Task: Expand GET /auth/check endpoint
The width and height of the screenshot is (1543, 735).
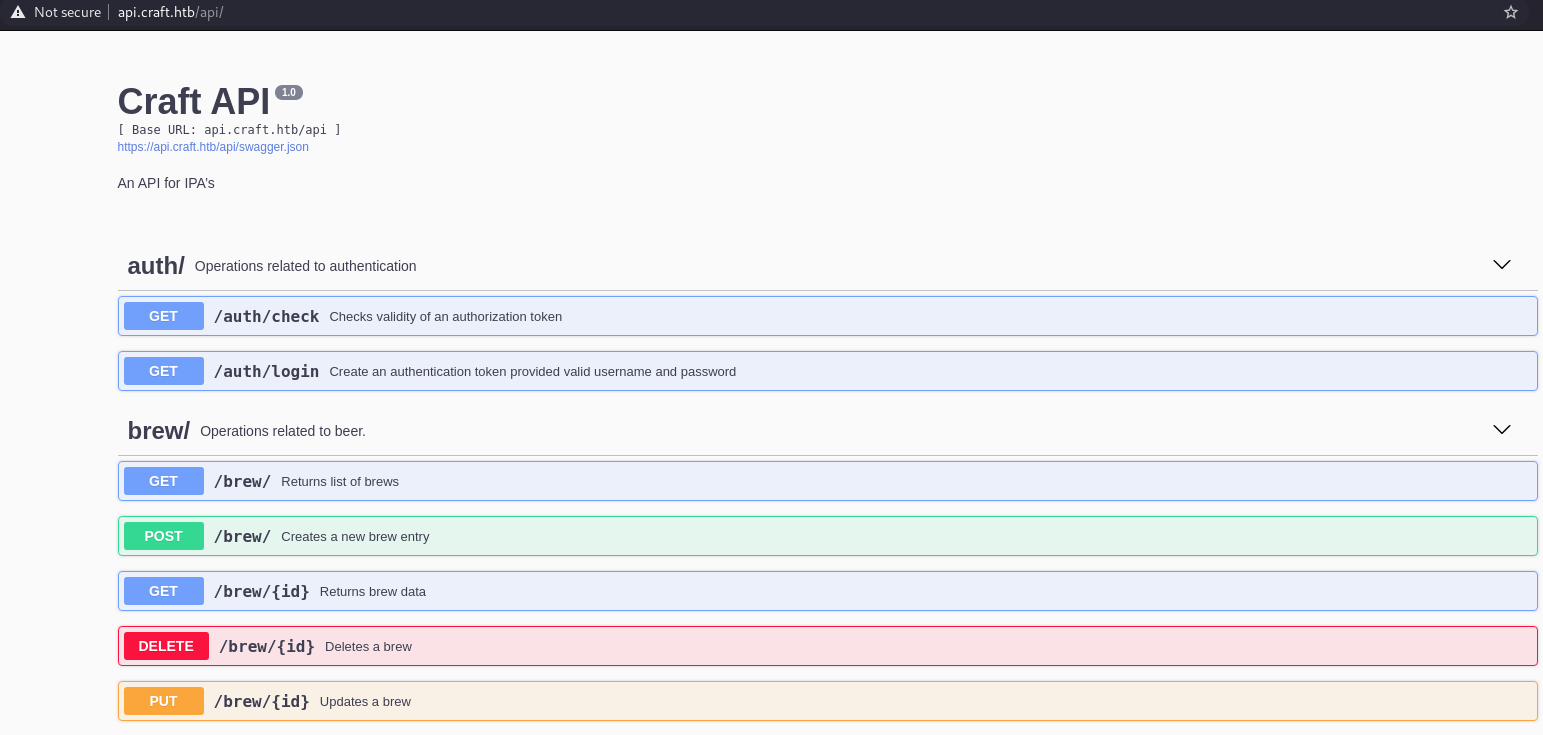Action: tap(827, 316)
